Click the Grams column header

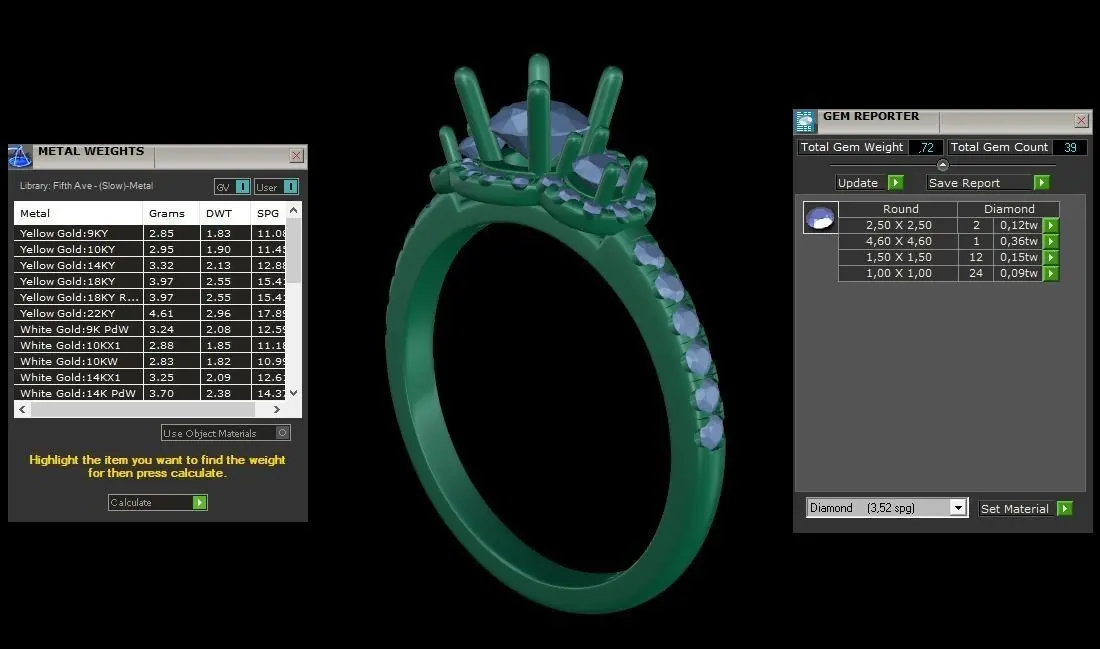click(x=171, y=213)
